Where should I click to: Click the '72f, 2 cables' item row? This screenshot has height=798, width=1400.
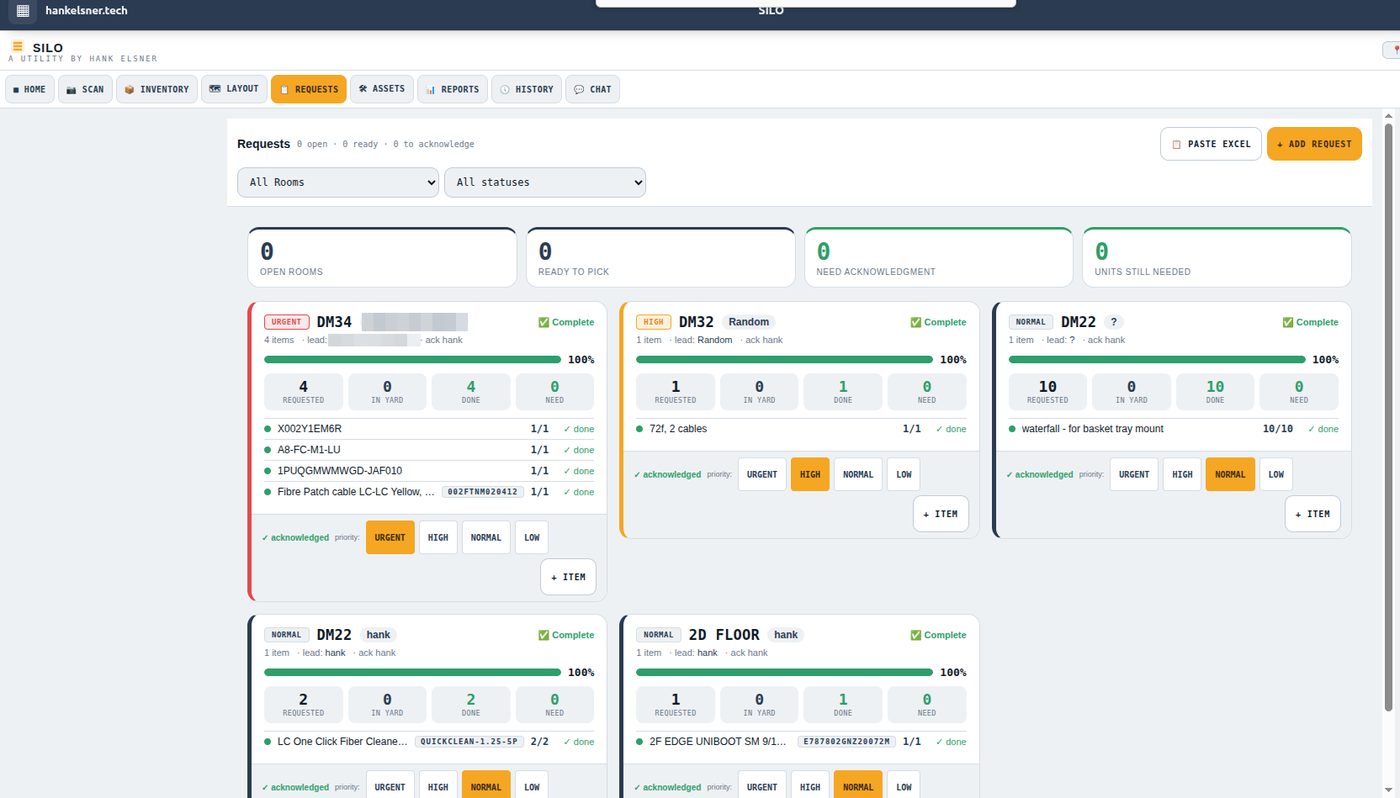tap(801, 429)
